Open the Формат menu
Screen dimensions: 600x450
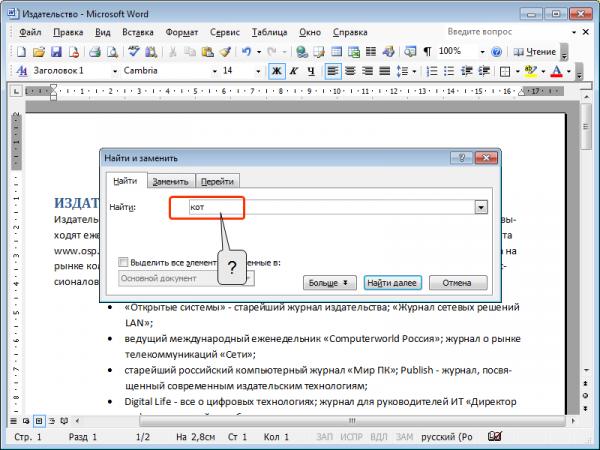click(182, 33)
